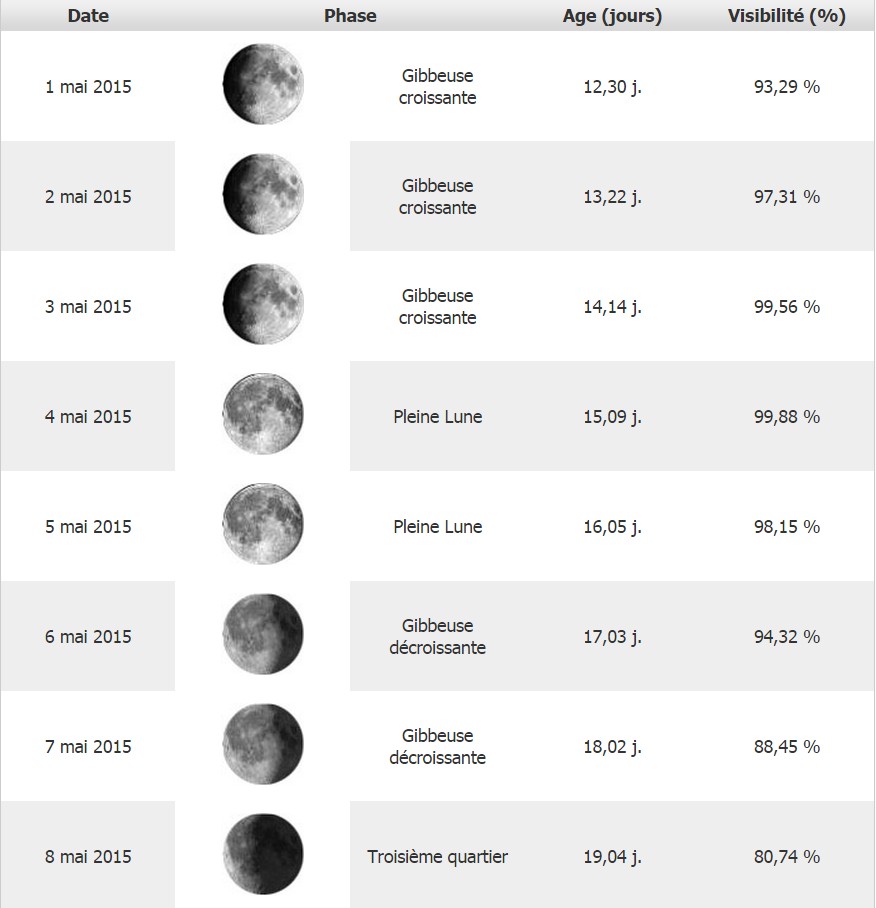The height and width of the screenshot is (908, 876).
Task: Click the Age (jours) column header
Action: point(612,16)
